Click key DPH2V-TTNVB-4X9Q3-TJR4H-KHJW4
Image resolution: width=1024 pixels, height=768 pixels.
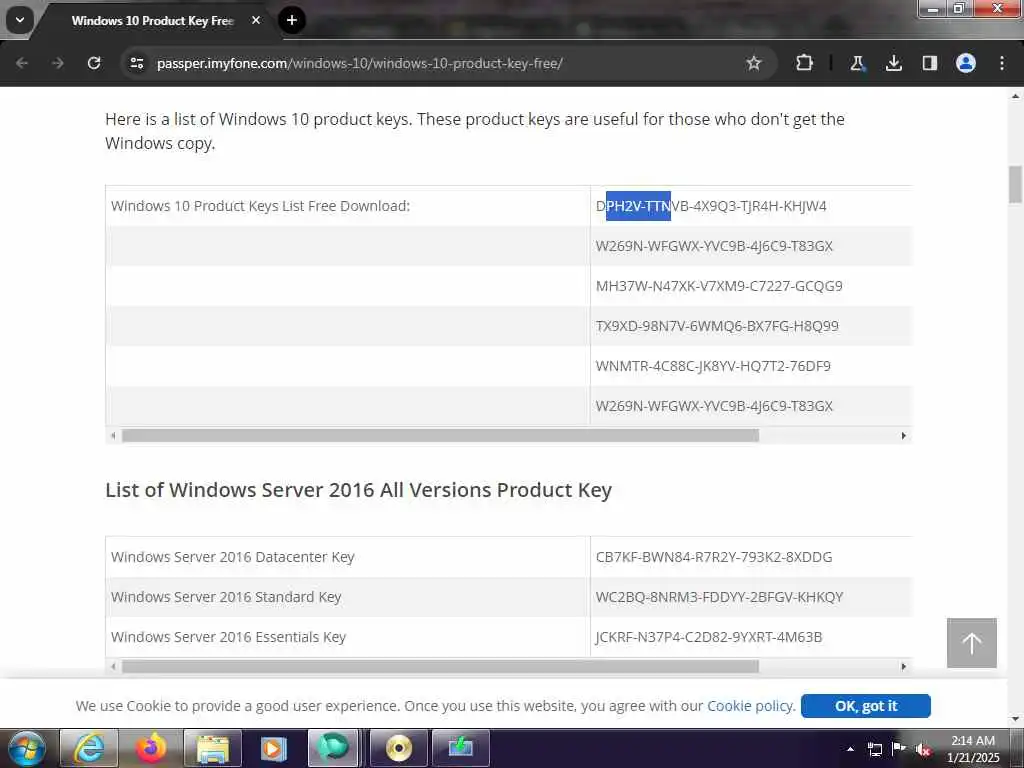[711, 206]
